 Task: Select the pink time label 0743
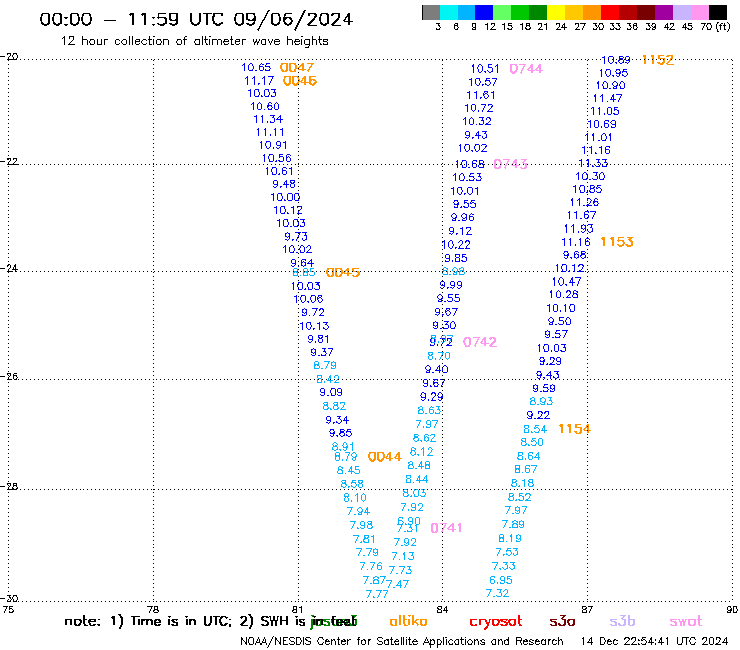coord(511,164)
